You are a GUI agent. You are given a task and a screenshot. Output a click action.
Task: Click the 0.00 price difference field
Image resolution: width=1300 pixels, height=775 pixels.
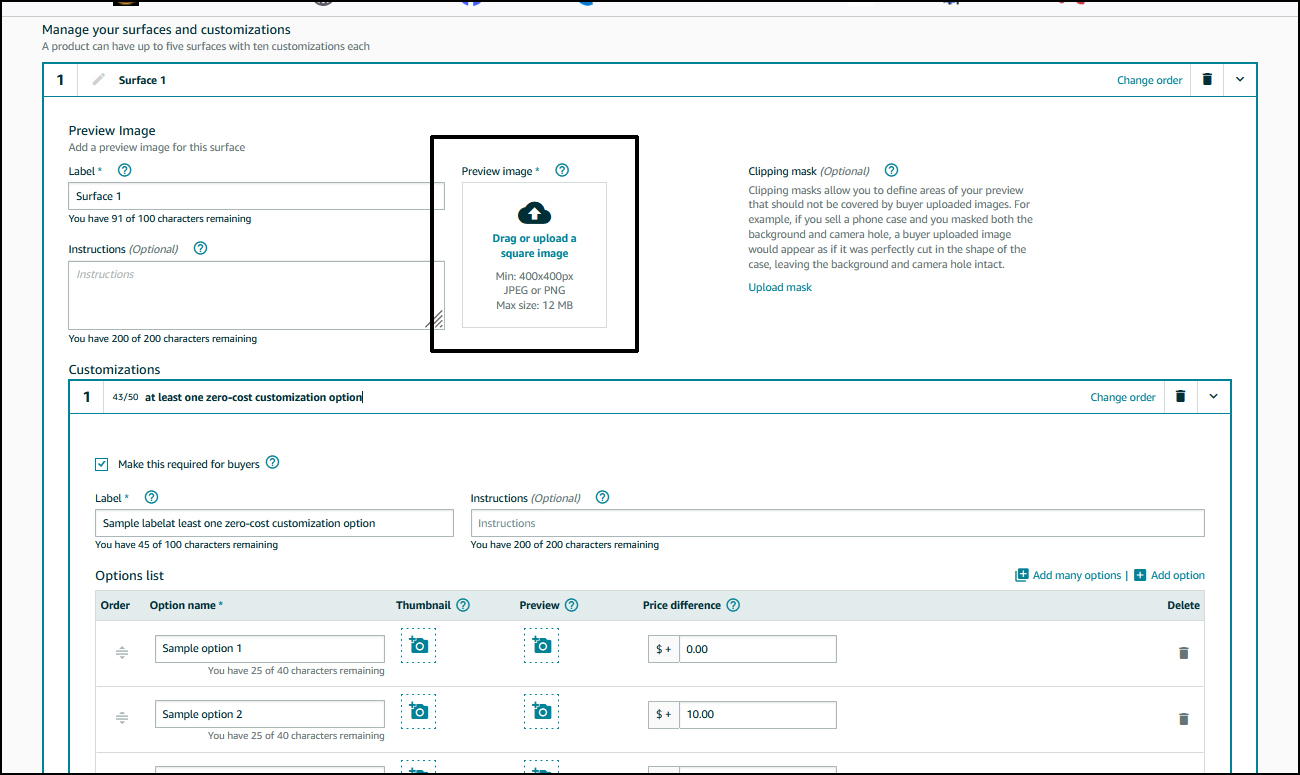pyautogui.click(x=757, y=648)
